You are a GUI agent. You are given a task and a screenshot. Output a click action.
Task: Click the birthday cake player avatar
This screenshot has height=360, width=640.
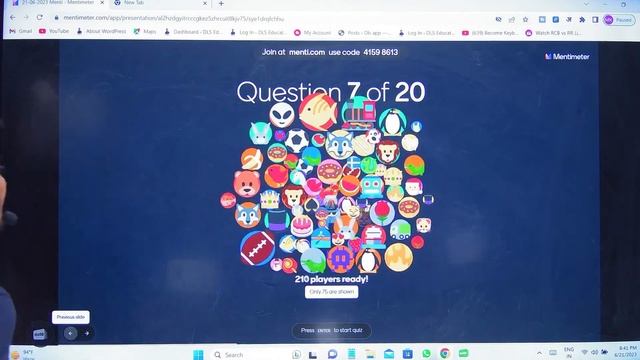[x=302, y=226]
